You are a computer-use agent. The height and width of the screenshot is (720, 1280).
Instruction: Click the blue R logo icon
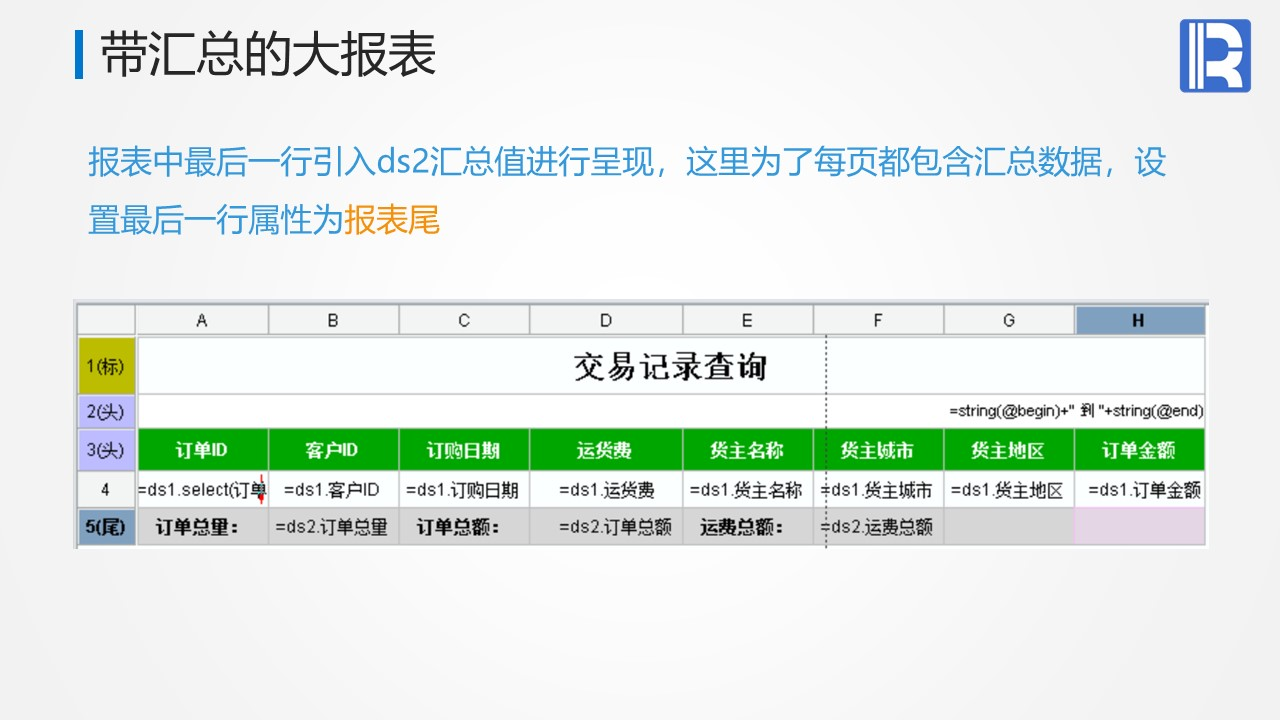(1215, 56)
